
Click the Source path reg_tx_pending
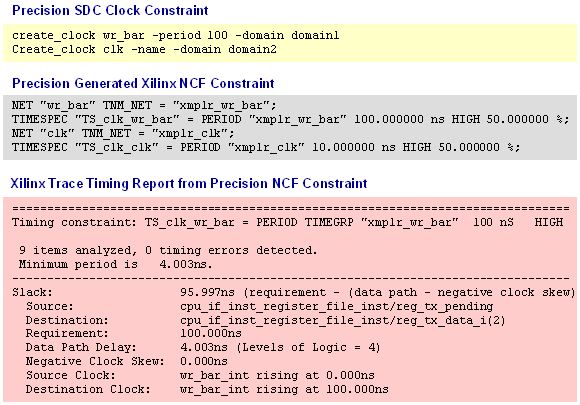point(337,307)
